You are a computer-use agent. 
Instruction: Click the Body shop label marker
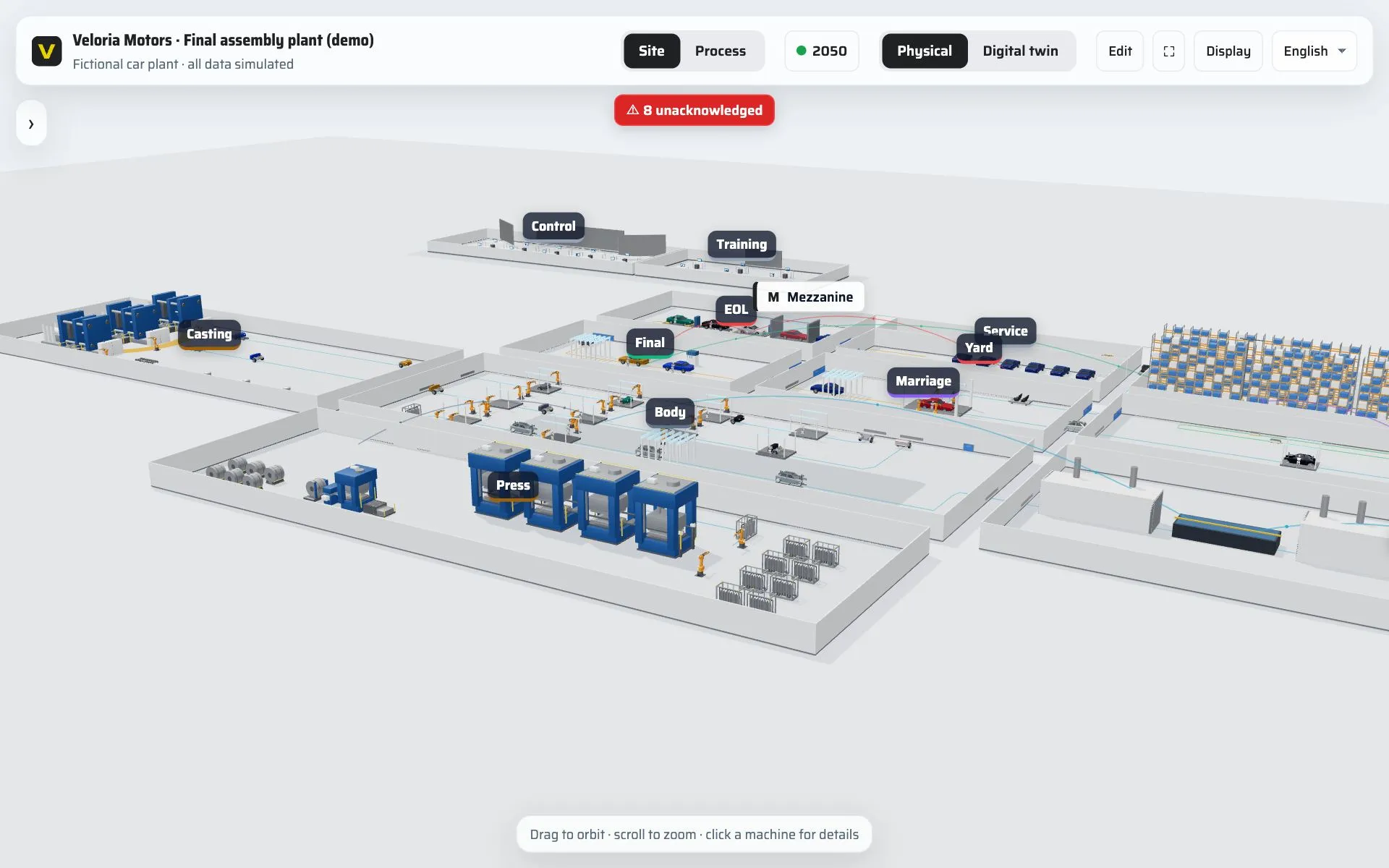tap(670, 412)
